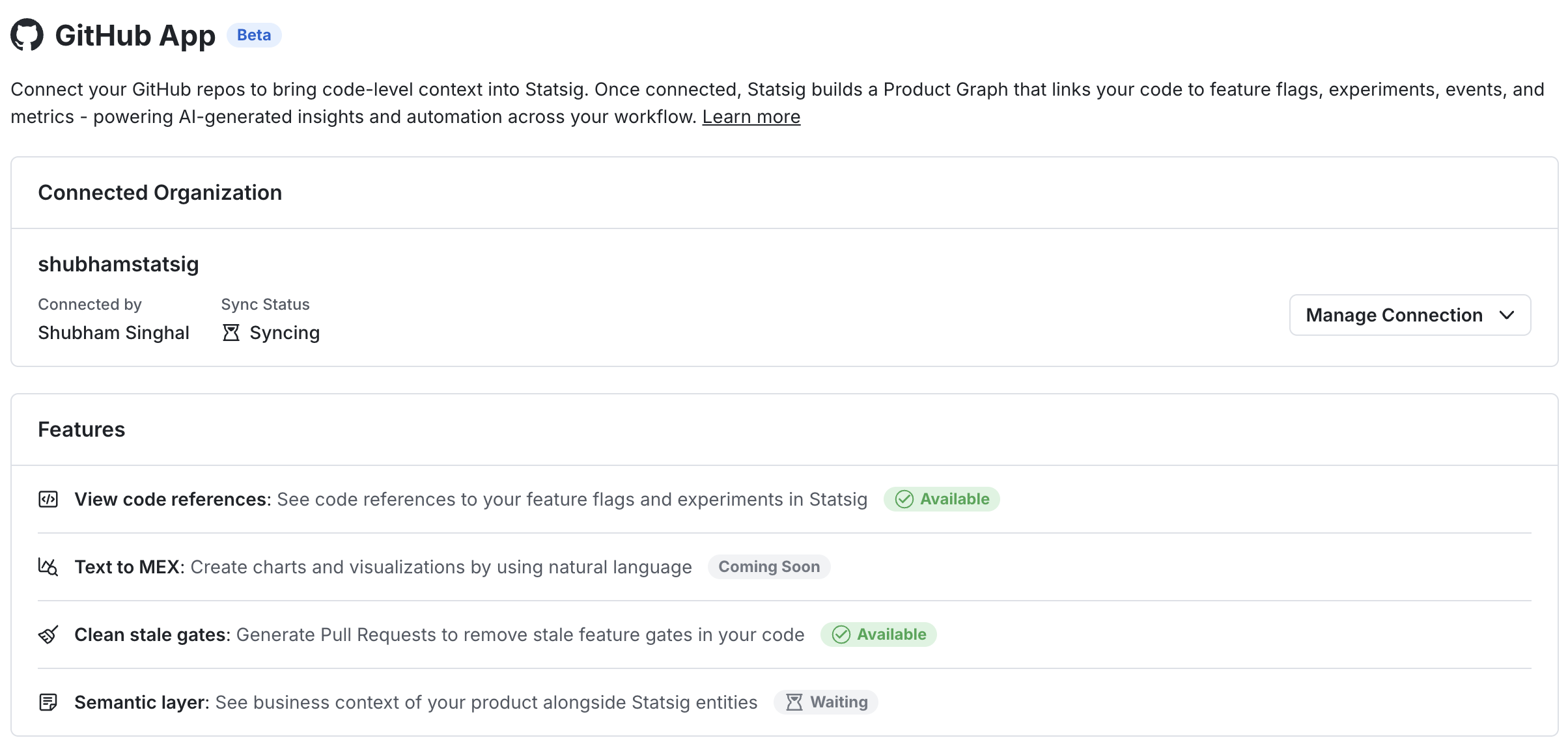This screenshot has width=1568, height=751.
Task: Select the View code references feature icon
Action: (x=48, y=499)
